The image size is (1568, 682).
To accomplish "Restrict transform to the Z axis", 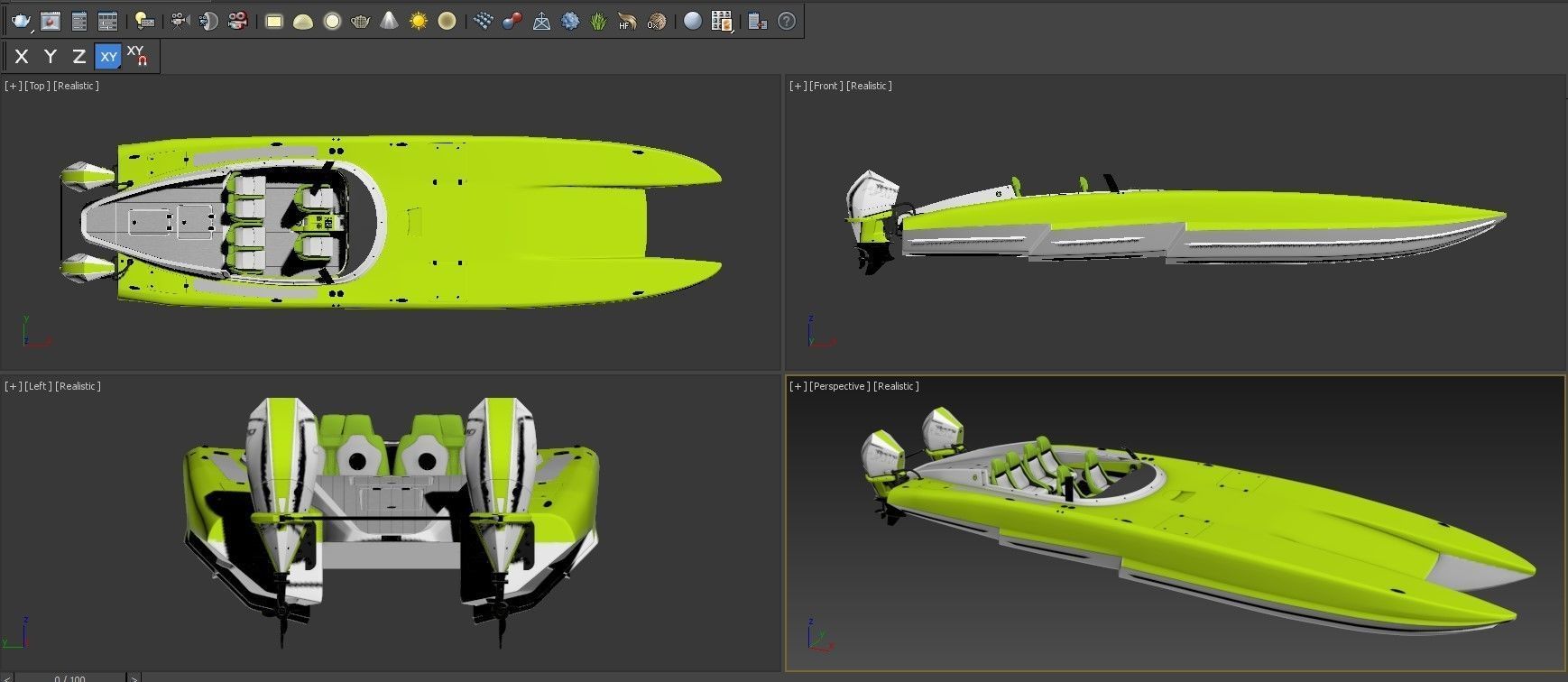I will tap(79, 57).
